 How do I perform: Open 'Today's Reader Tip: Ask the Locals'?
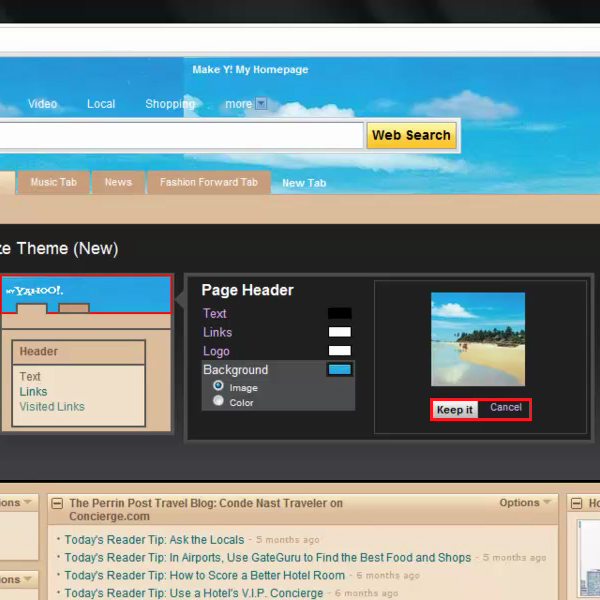(154, 540)
